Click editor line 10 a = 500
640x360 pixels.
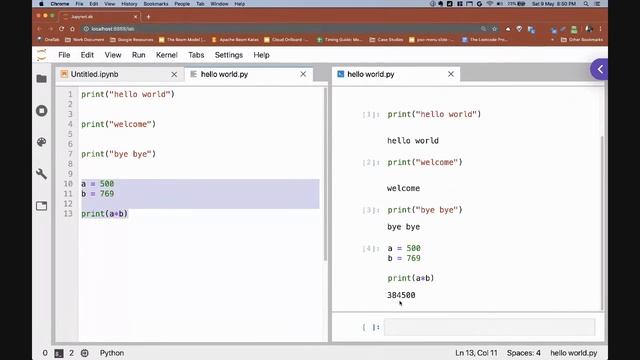pos(98,184)
